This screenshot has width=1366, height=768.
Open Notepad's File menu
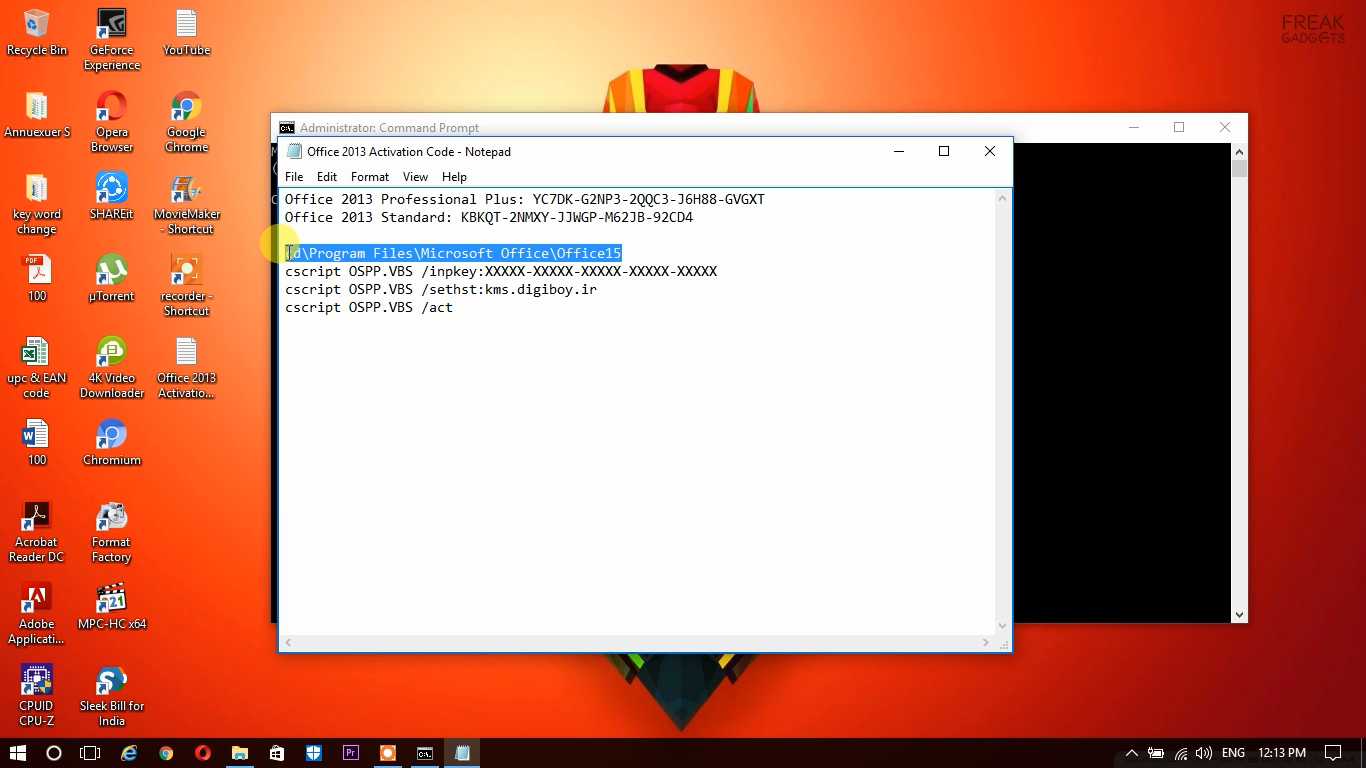coord(294,176)
